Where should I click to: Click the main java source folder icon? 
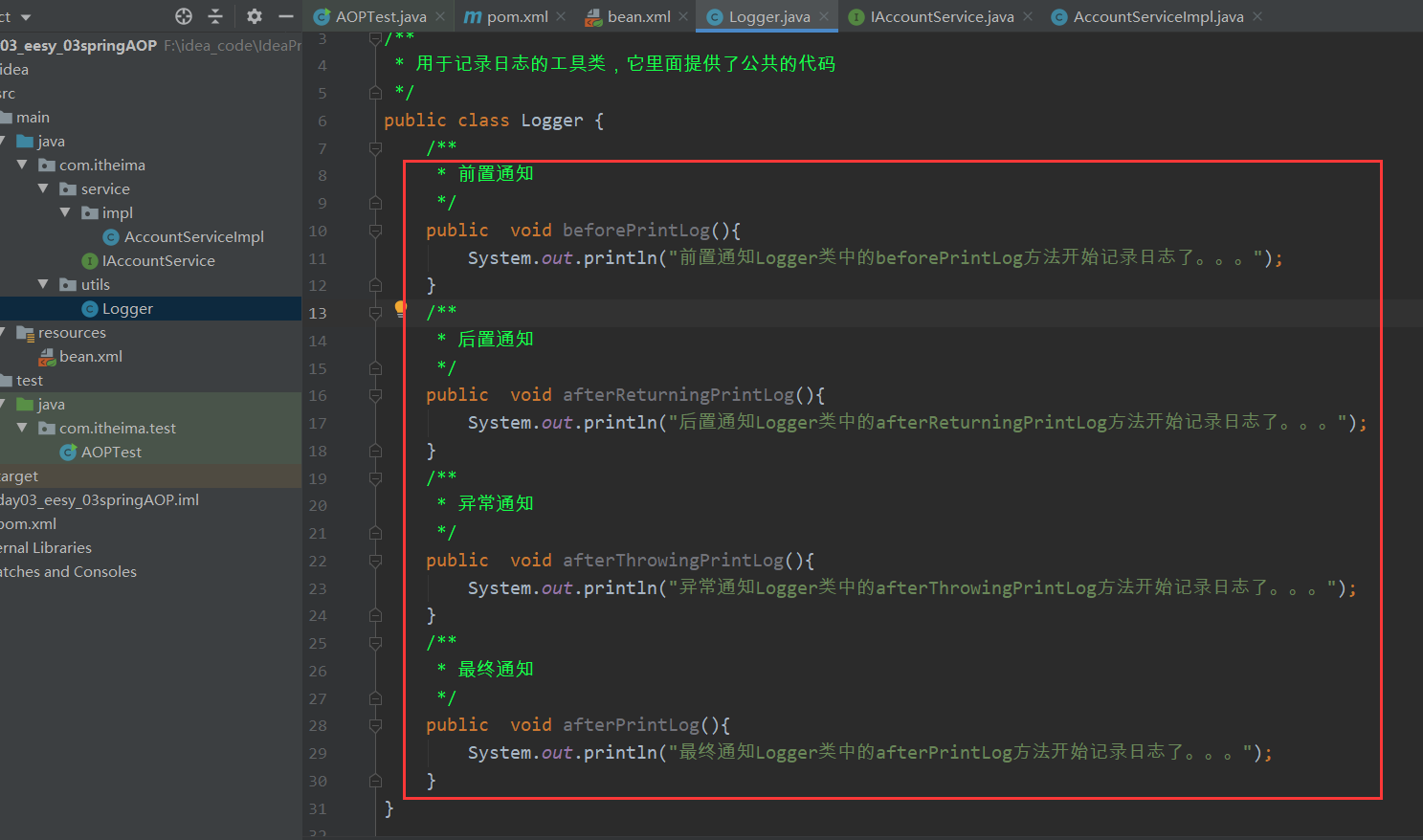(25, 141)
